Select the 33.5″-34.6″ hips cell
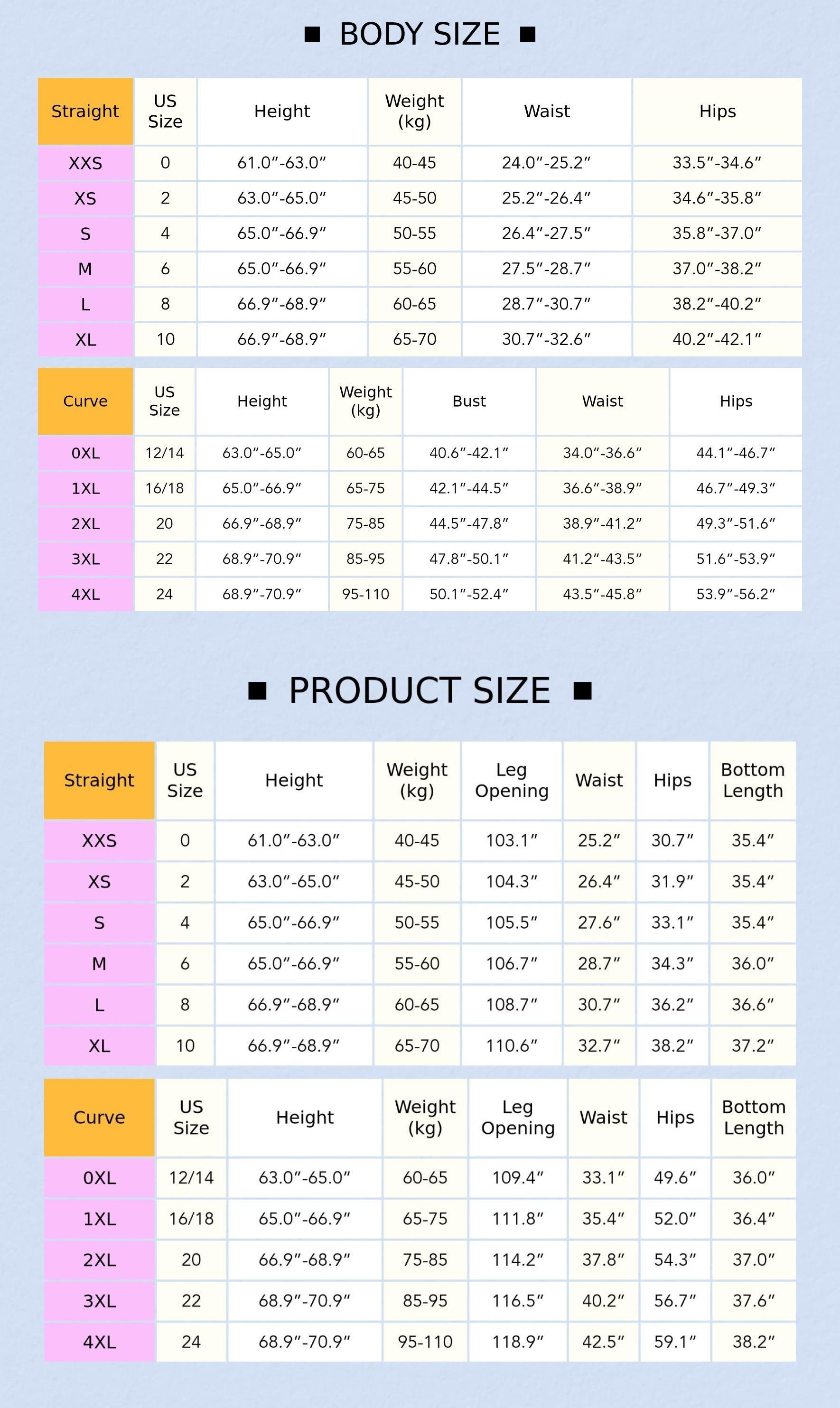This screenshot has width=840, height=1408. point(717,163)
